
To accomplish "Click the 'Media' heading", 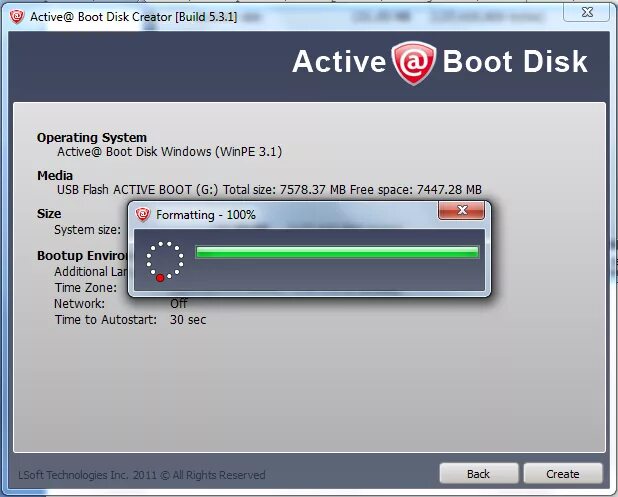I will (55, 175).
